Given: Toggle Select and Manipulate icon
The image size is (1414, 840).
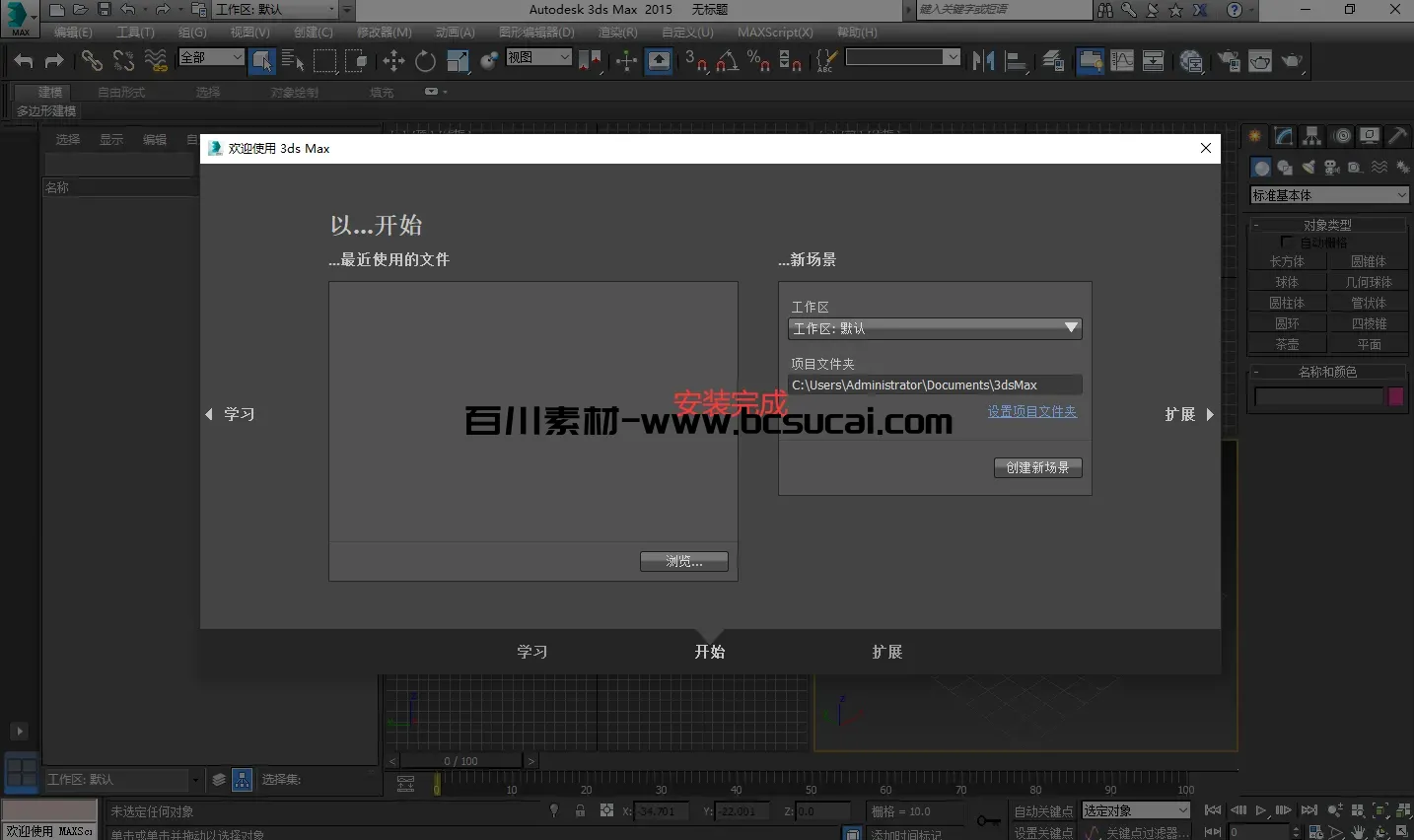Looking at the screenshot, I should tap(626, 61).
